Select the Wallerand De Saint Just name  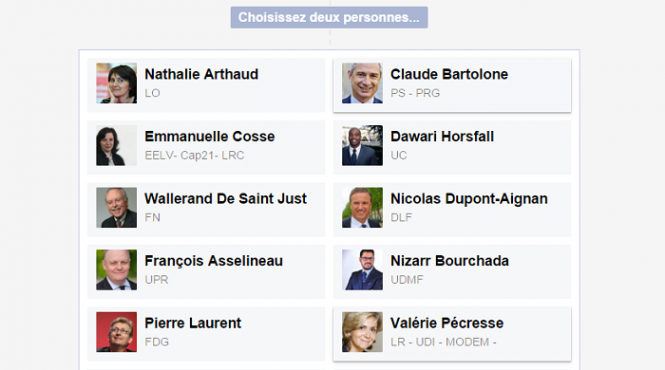pyautogui.click(x=226, y=199)
